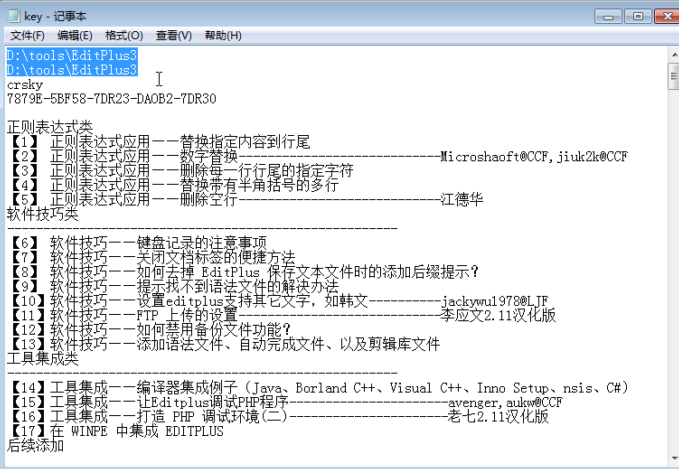
Task: Click line 【4】 替换带有半角括号的多行
Action: (x=173, y=185)
